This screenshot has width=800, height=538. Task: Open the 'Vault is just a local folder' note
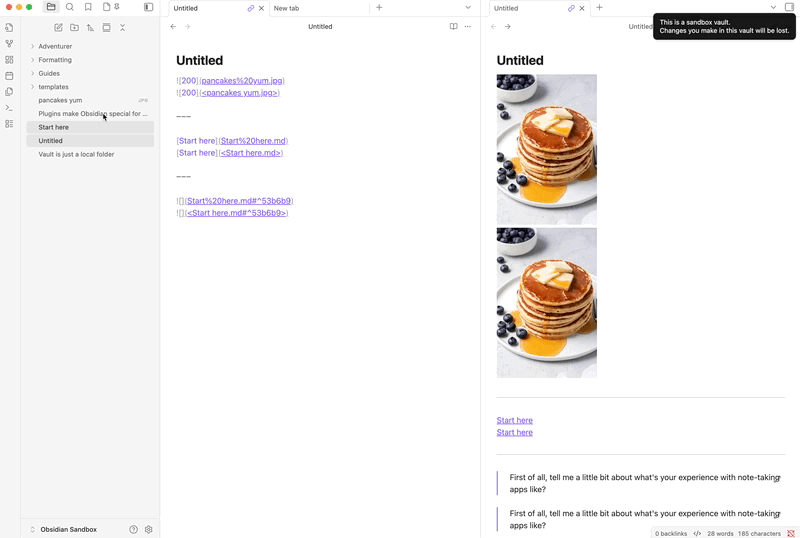click(x=76, y=154)
